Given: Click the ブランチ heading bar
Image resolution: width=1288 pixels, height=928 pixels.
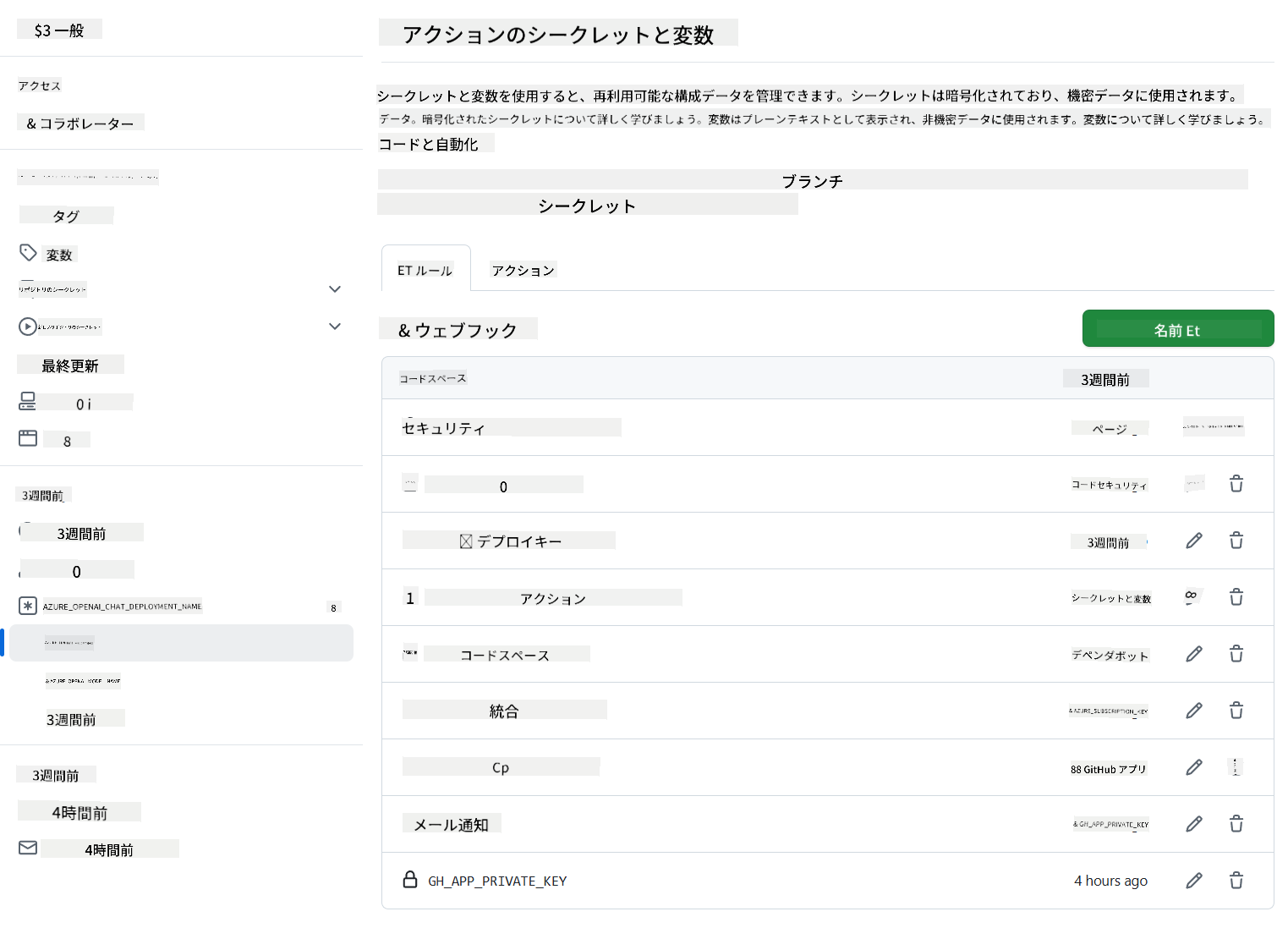Looking at the screenshot, I should [813, 180].
